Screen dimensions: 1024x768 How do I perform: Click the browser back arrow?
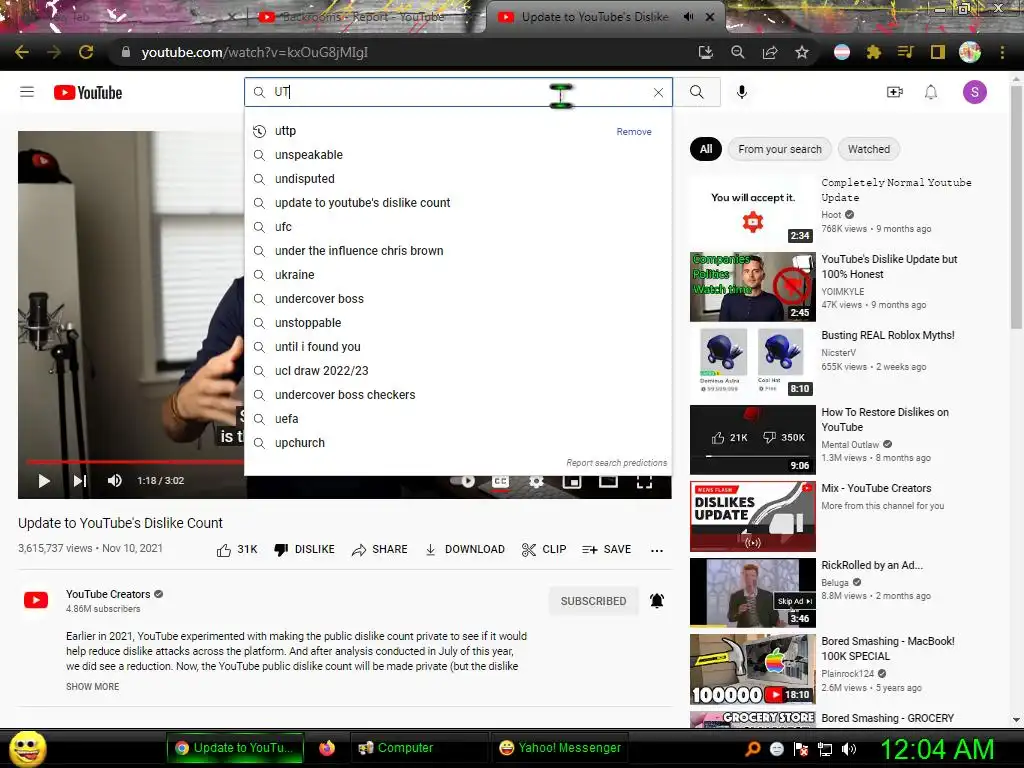tap(22, 52)
